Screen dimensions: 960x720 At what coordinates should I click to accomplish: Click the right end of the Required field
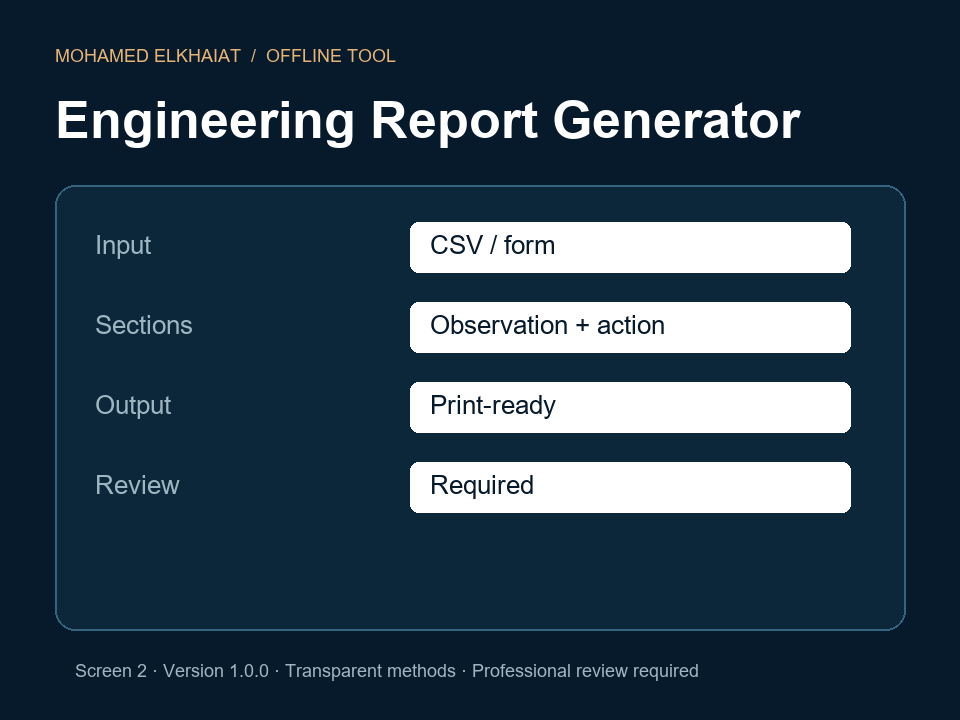pyautogui.click(x=827, y=487)
